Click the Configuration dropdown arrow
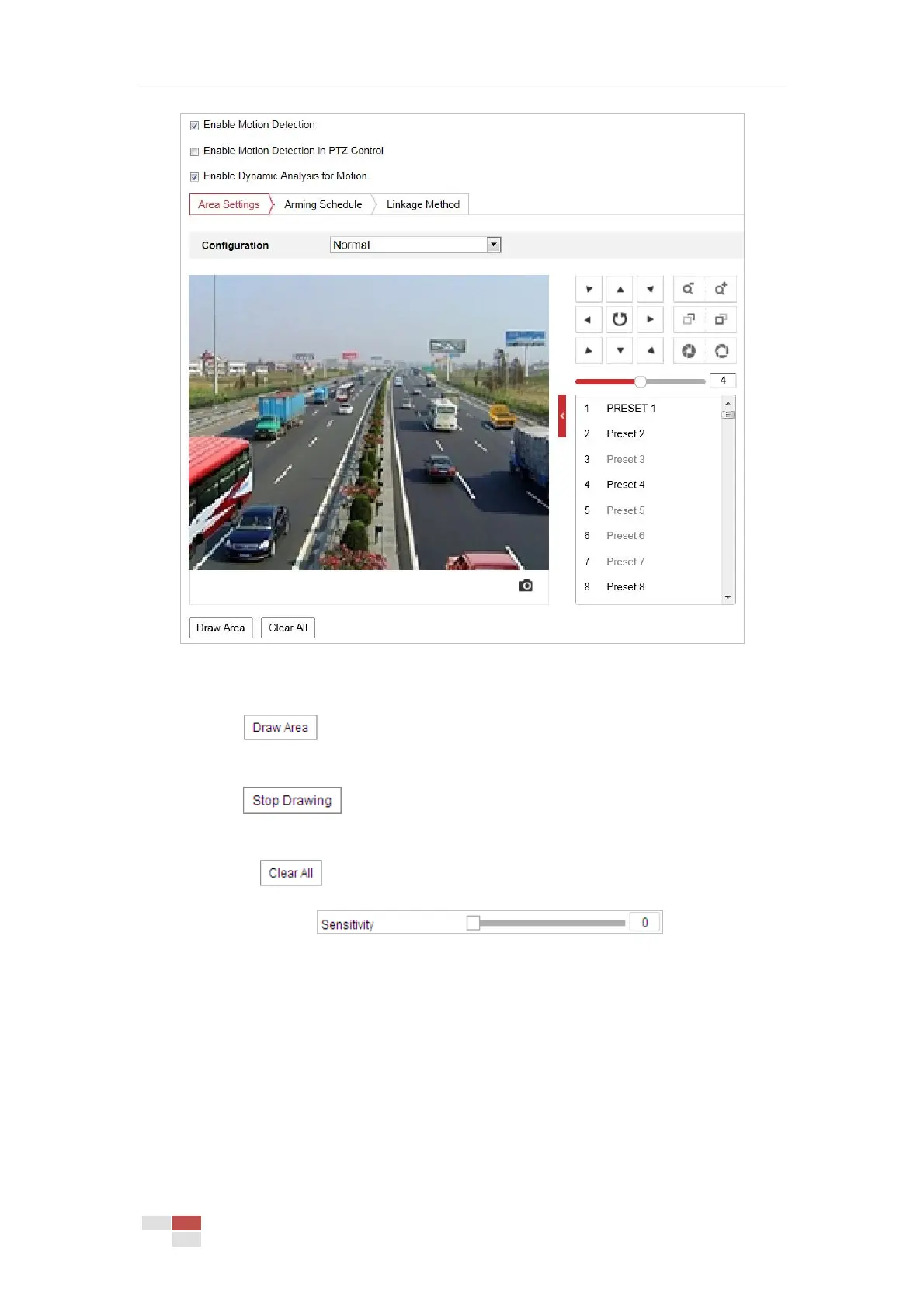The width and height of the screenshot is (924, 1308). click(494, 245)
